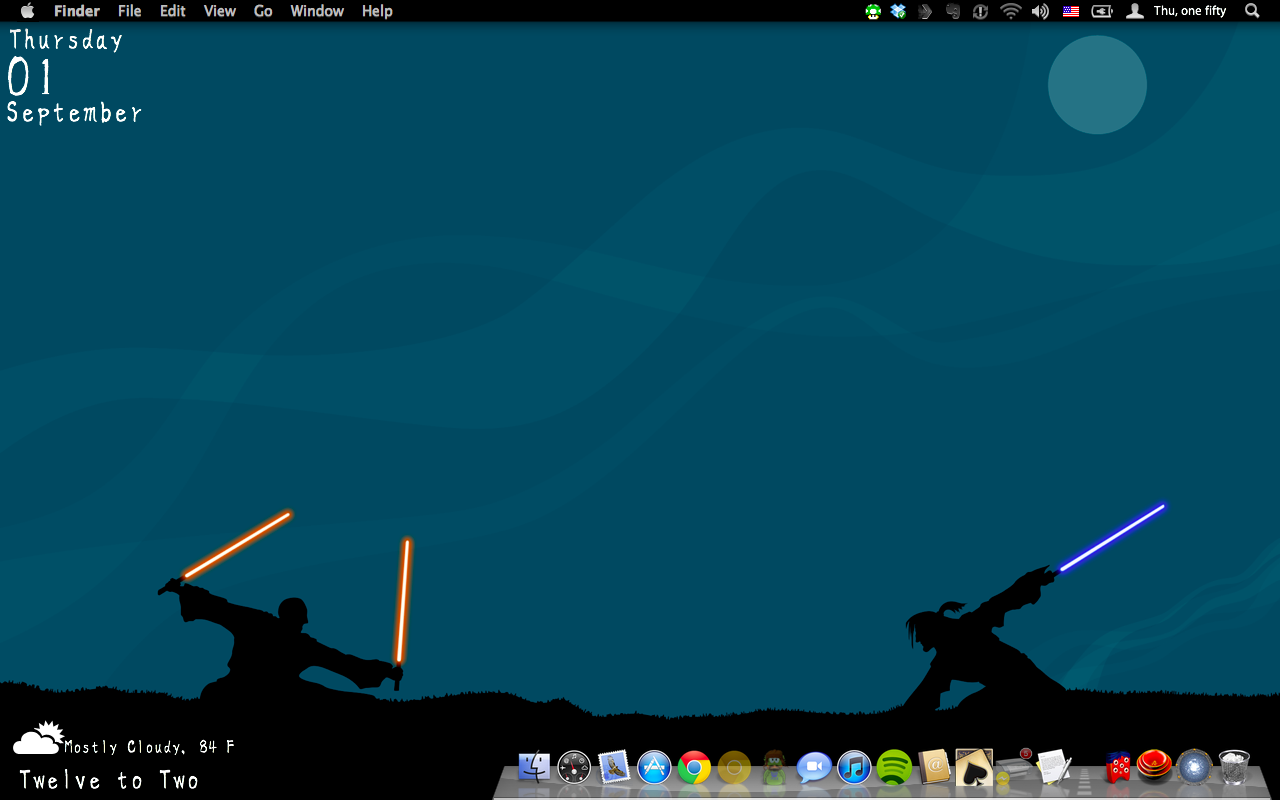This screenshot has height=800, width=1280.
Task: Click the 'Twelve to Two' clock text
Action: (109, 781)
